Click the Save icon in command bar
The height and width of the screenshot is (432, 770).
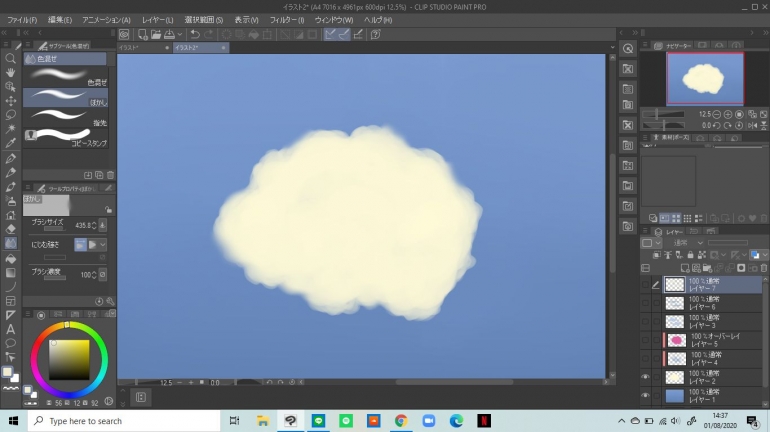[x=169, y=34]
